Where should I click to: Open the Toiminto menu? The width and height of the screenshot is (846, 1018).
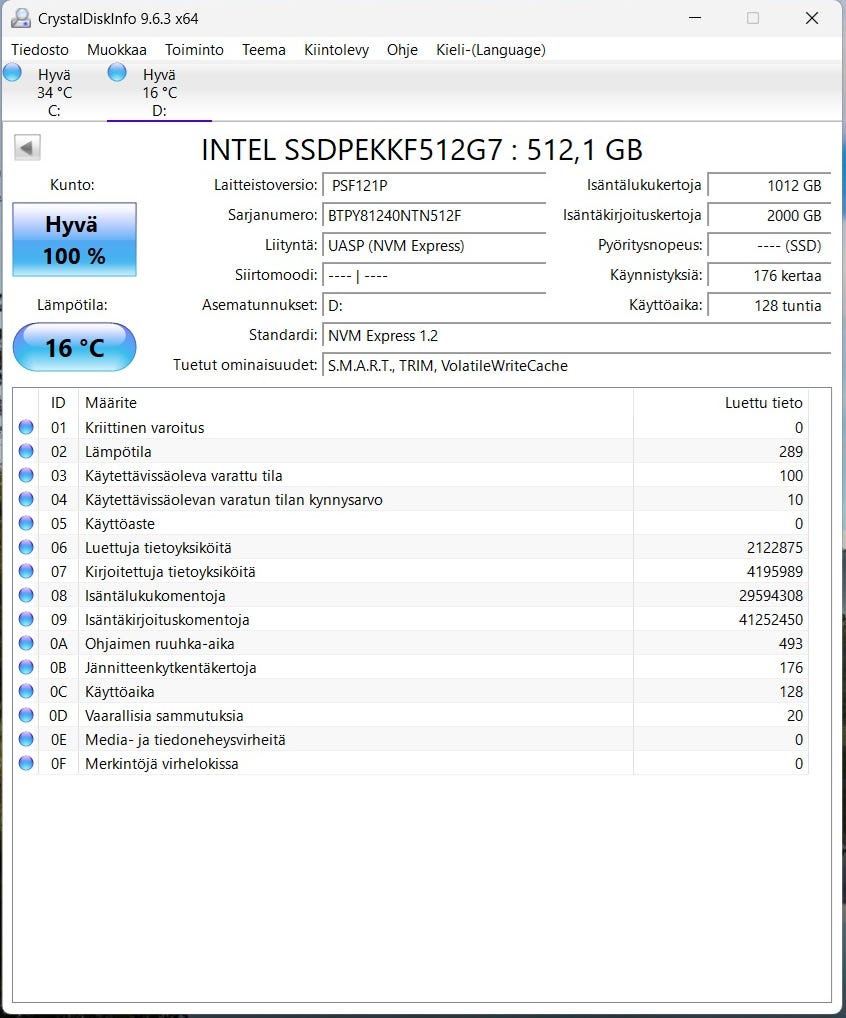194,50
